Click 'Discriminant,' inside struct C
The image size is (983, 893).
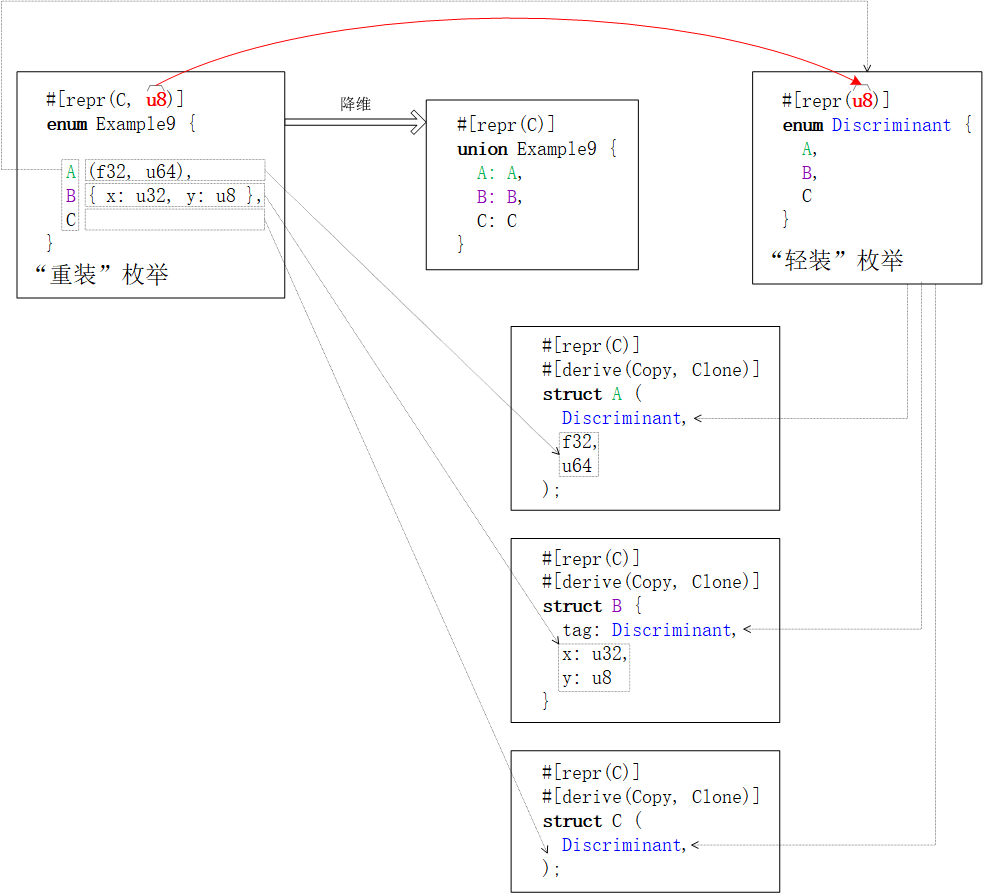(624, 845)
